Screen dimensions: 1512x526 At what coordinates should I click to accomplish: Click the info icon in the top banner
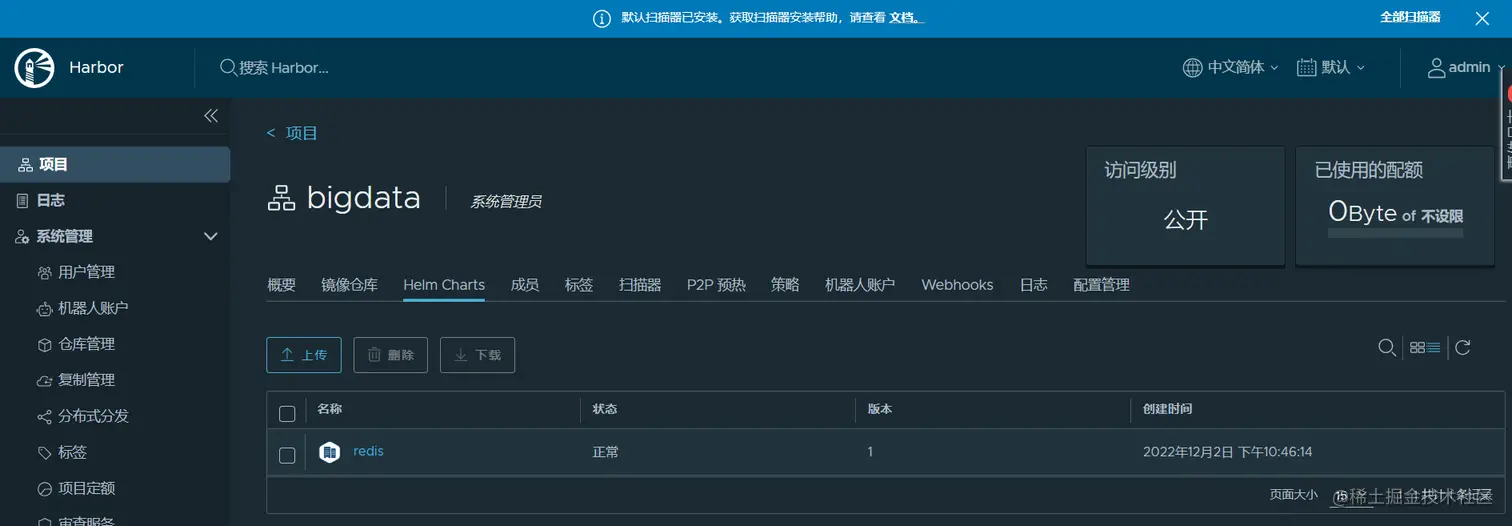[x=602, y=18]
